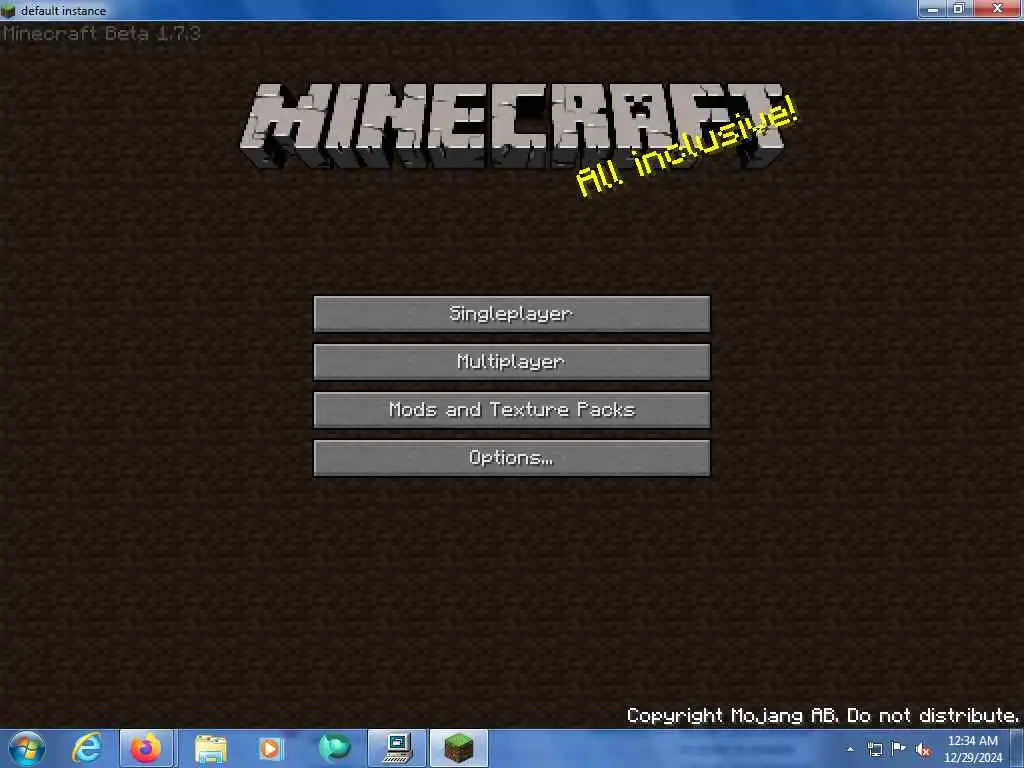Screen dimensions: 1024x768
Task: Show hidden system tray icons
Action: (850, 749)
